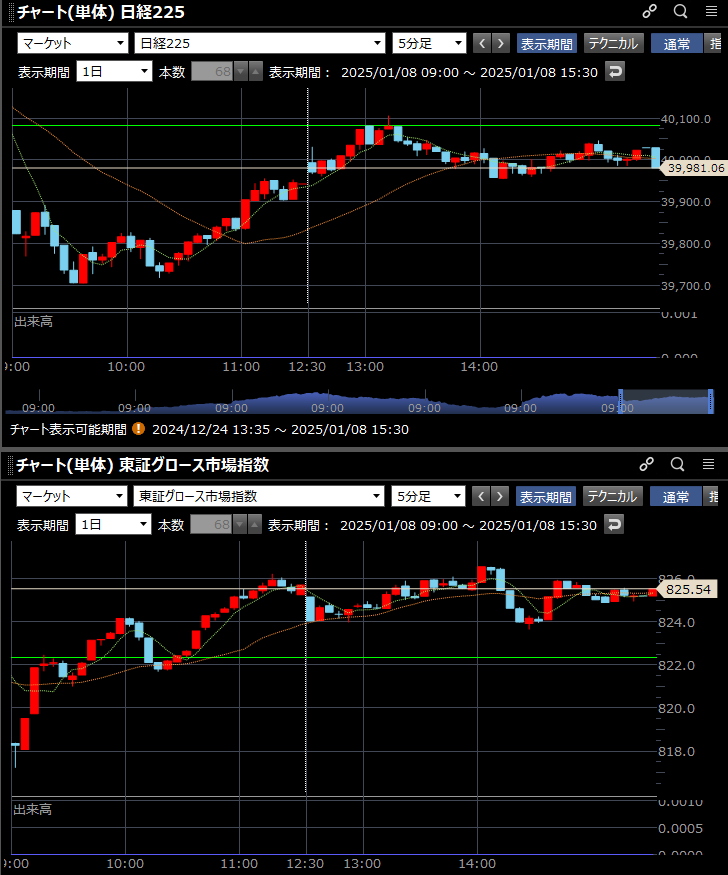The image size is (728, 875).
Task: Decrease 本数 count in 東証グロース chart
Action: click(240, 525)
